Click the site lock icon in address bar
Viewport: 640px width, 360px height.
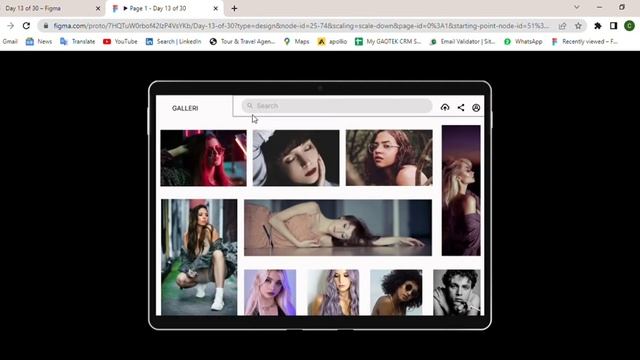pyautogui.click(x=46, y=26)
